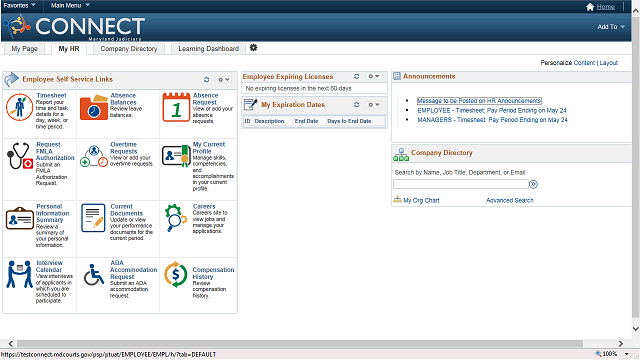This screenshot has height=360, width=640.
Task: Open EMPLOYEE Timesheet Pay Period announcement
Action: [x=492, y=110]
